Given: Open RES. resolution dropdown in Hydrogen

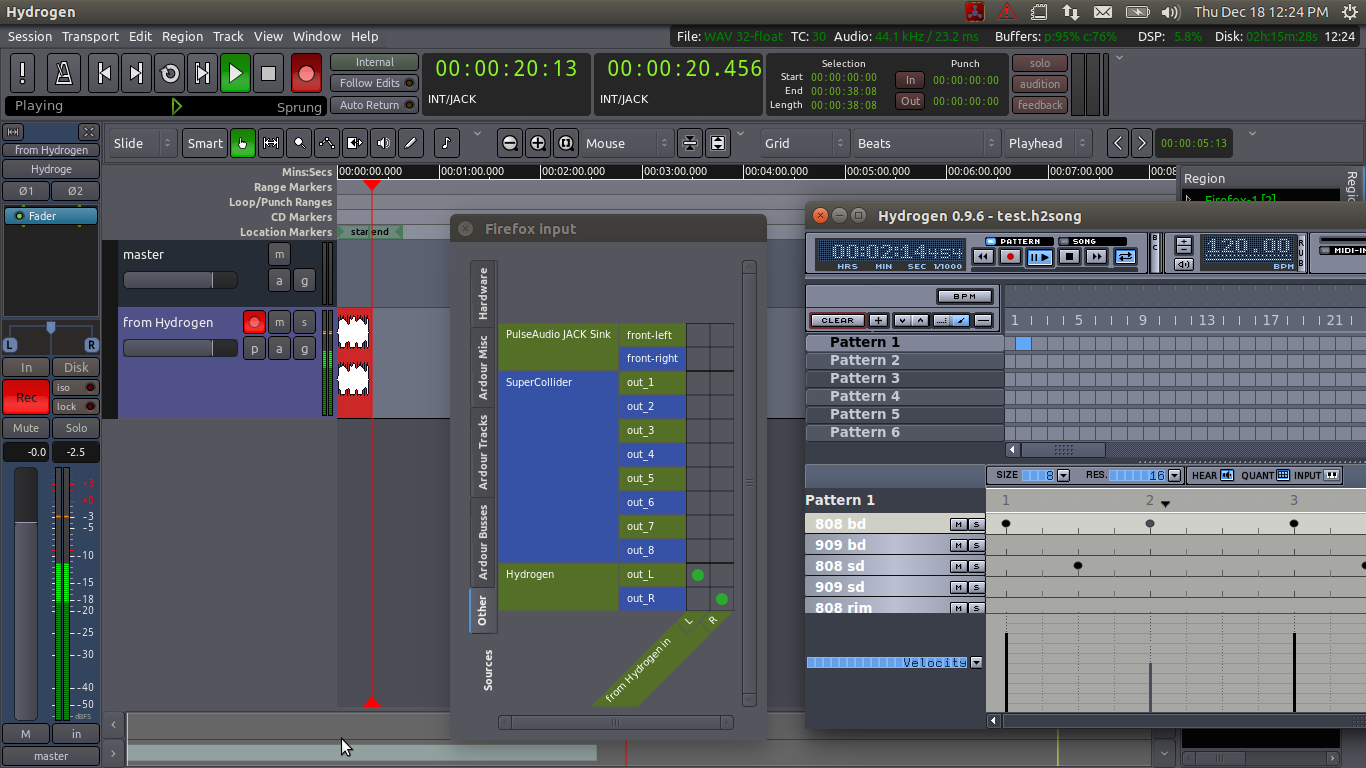Looking at the screenshot, I should click(1174, 475).
